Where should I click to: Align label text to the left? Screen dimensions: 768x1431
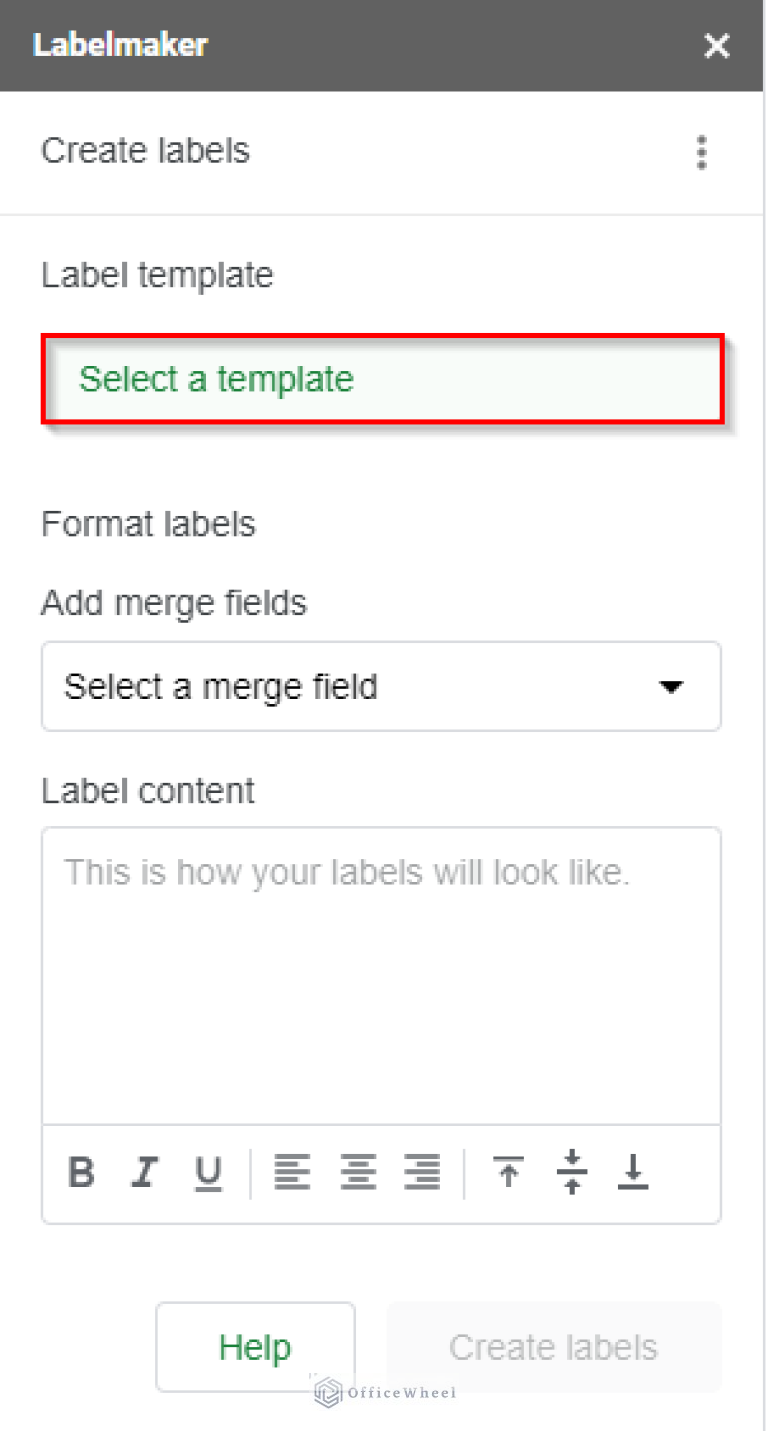tap(292, 1172)
